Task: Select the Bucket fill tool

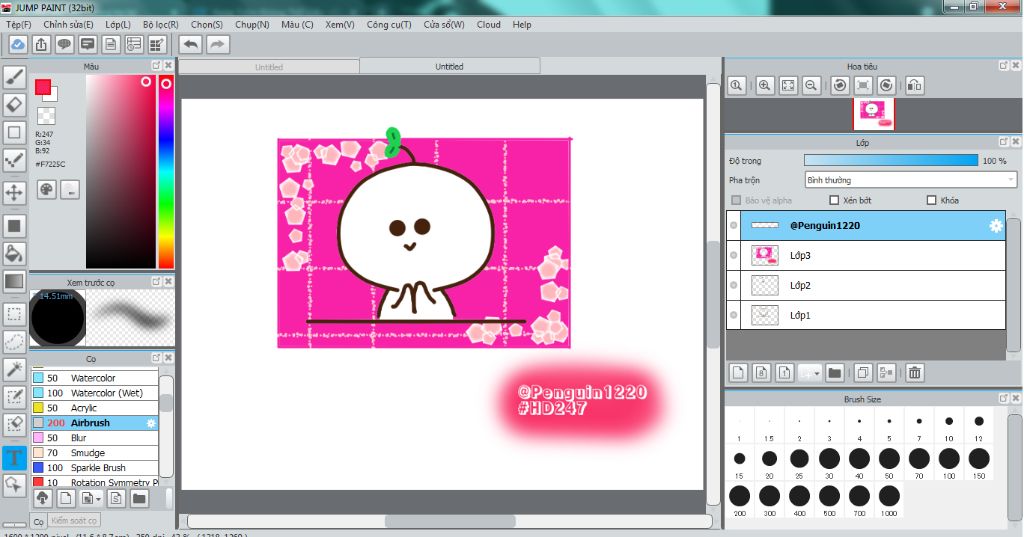Action: (14, 252)
